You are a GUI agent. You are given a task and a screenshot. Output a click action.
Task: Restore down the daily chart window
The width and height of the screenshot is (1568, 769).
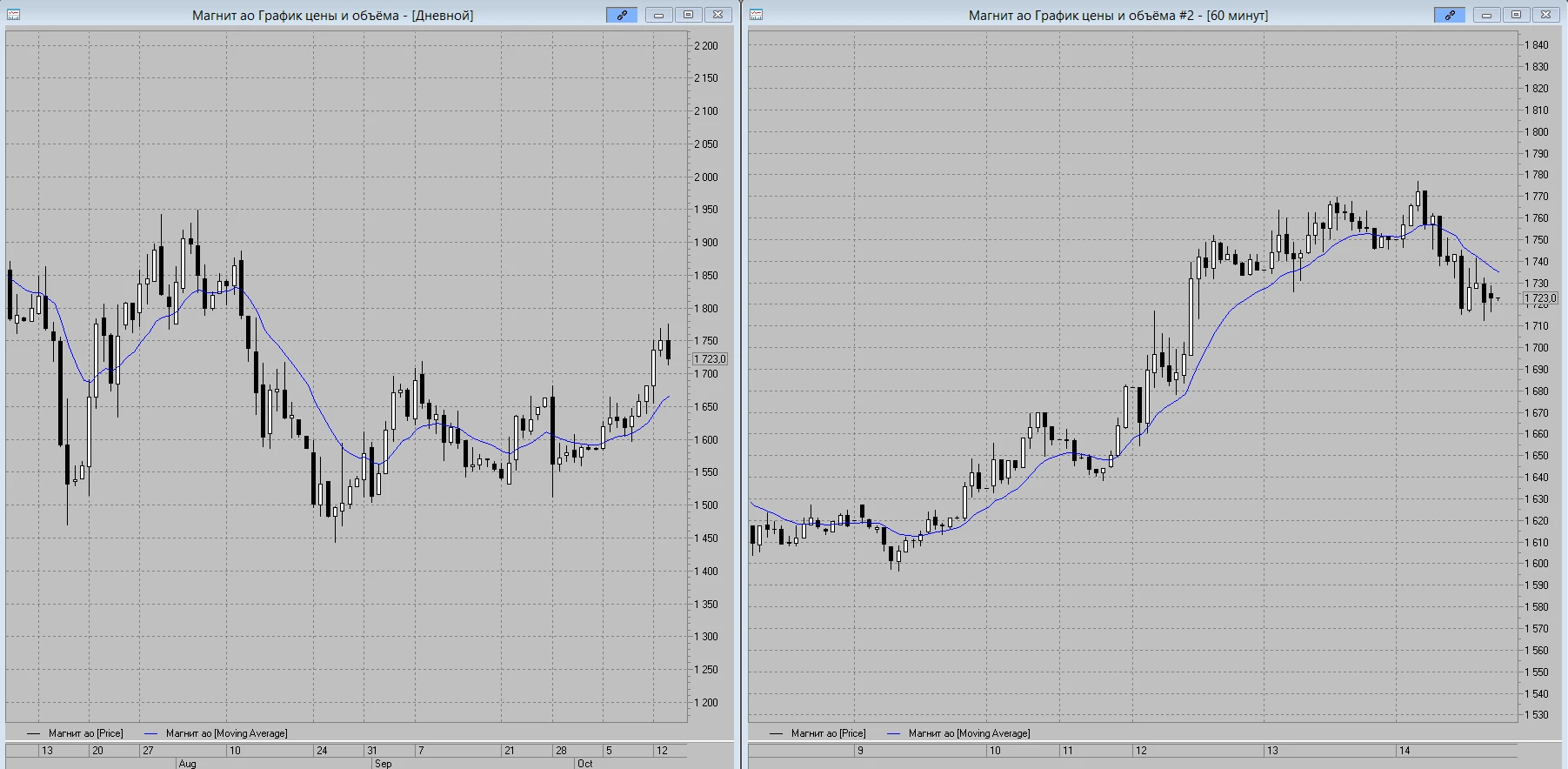click(x=688, y=15)
